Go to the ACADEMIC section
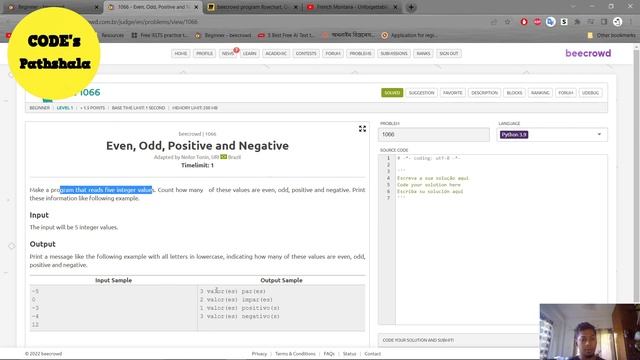The width and height of the screenshot is (640, 360). click(x=276, y=53)
